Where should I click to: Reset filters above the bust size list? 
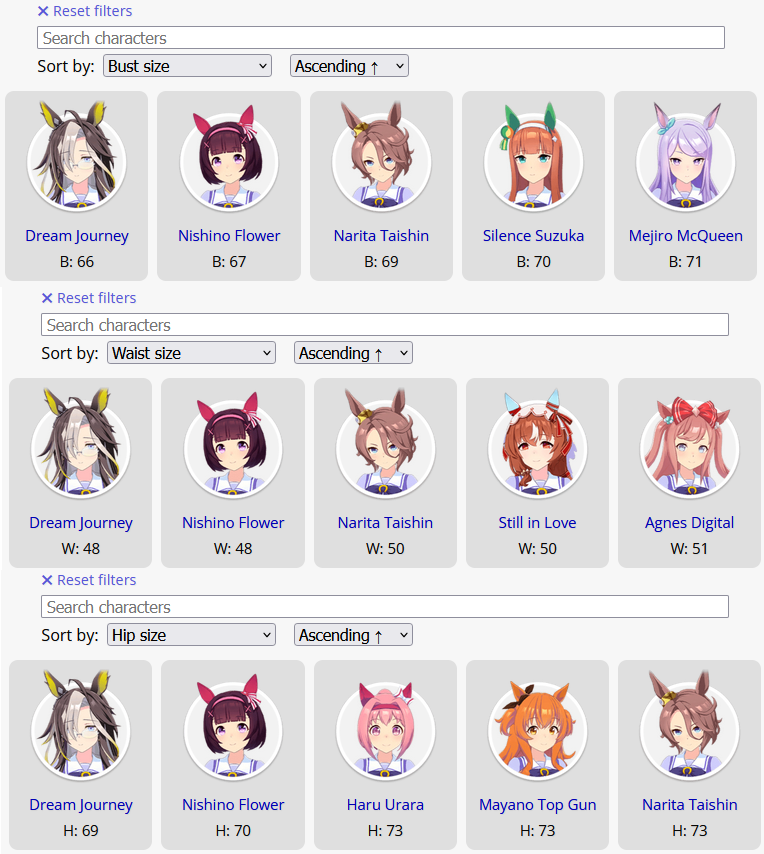click(x=84, y=11)
